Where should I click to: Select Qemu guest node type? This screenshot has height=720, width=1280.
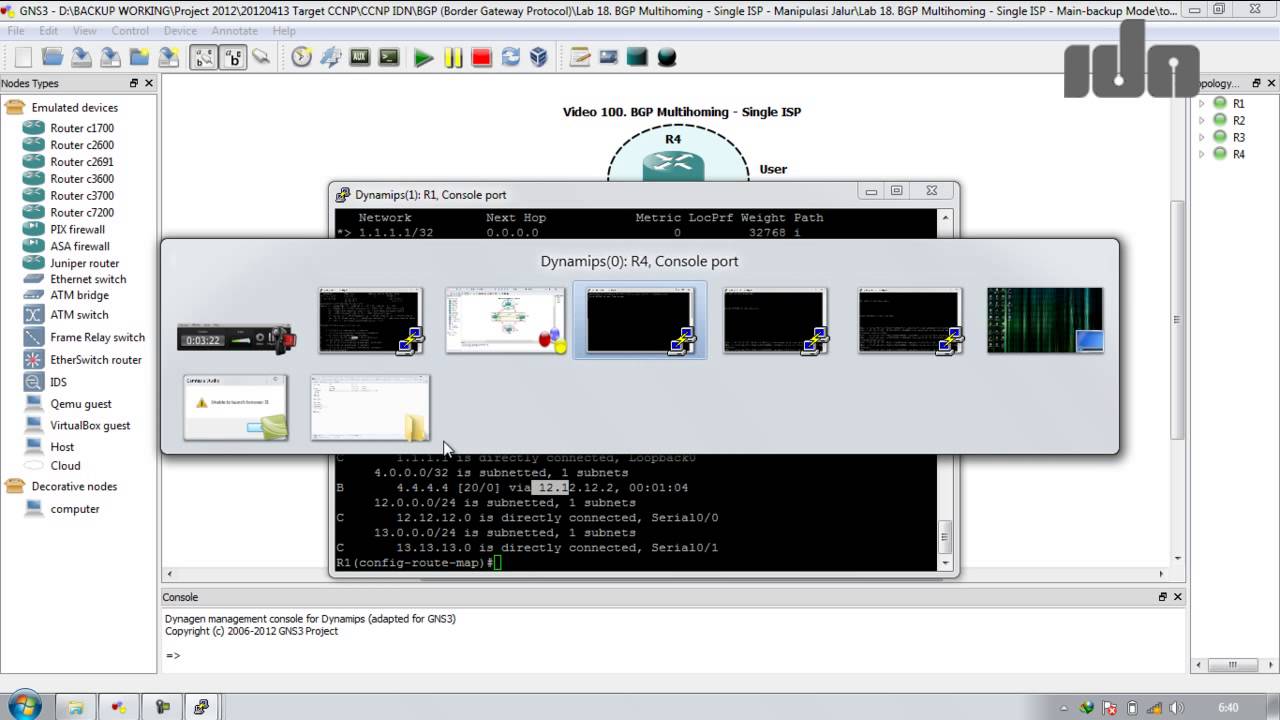point(81,404)
